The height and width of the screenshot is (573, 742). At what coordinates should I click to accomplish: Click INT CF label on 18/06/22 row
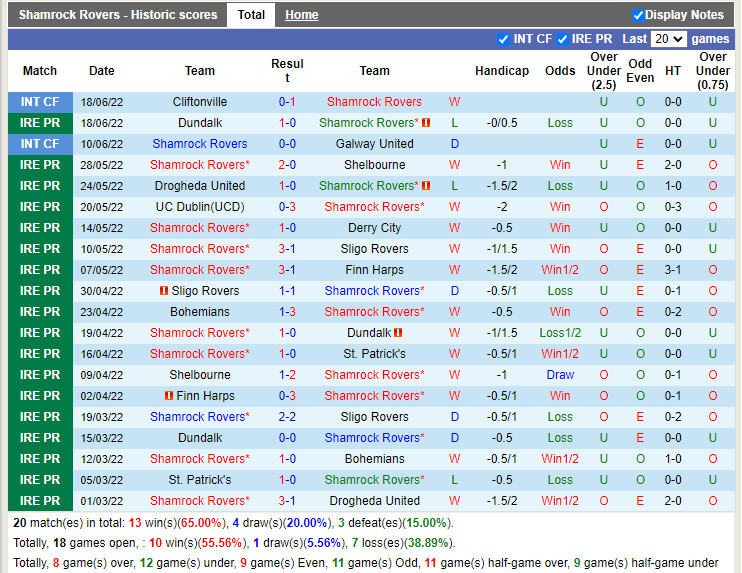tap(40, 102)
